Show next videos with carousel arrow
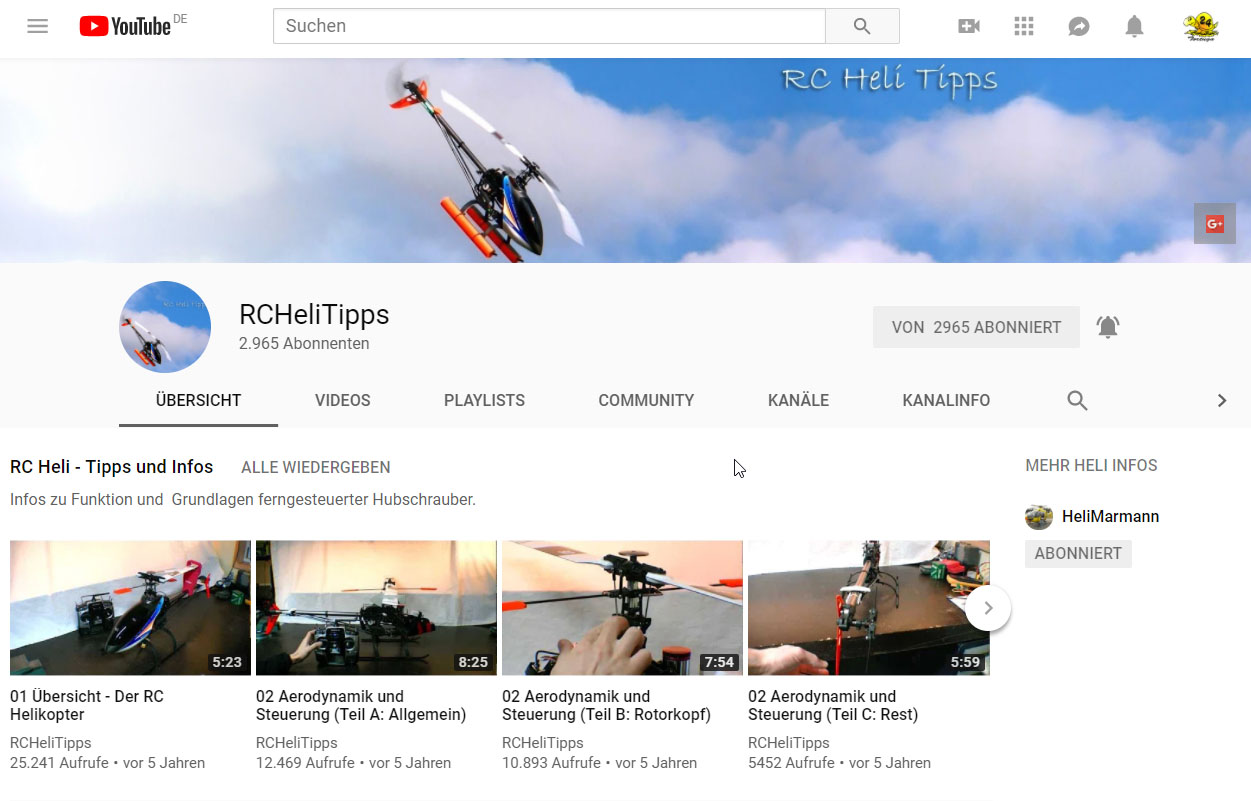Viewport: 1251px width, 801px height. [988, 608]
